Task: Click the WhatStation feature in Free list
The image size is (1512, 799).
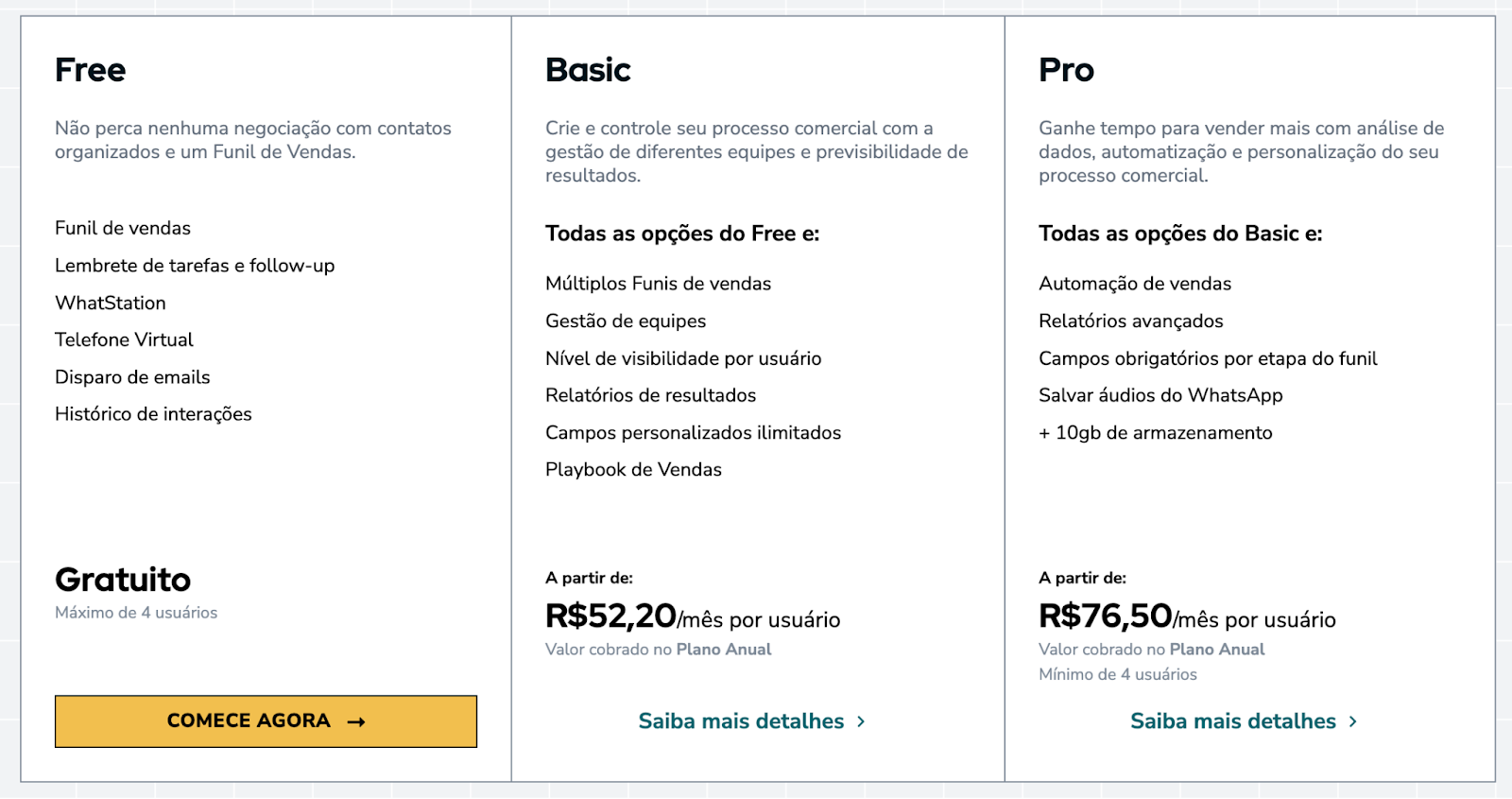Action: pyautogui.click(x=111, y=303)
